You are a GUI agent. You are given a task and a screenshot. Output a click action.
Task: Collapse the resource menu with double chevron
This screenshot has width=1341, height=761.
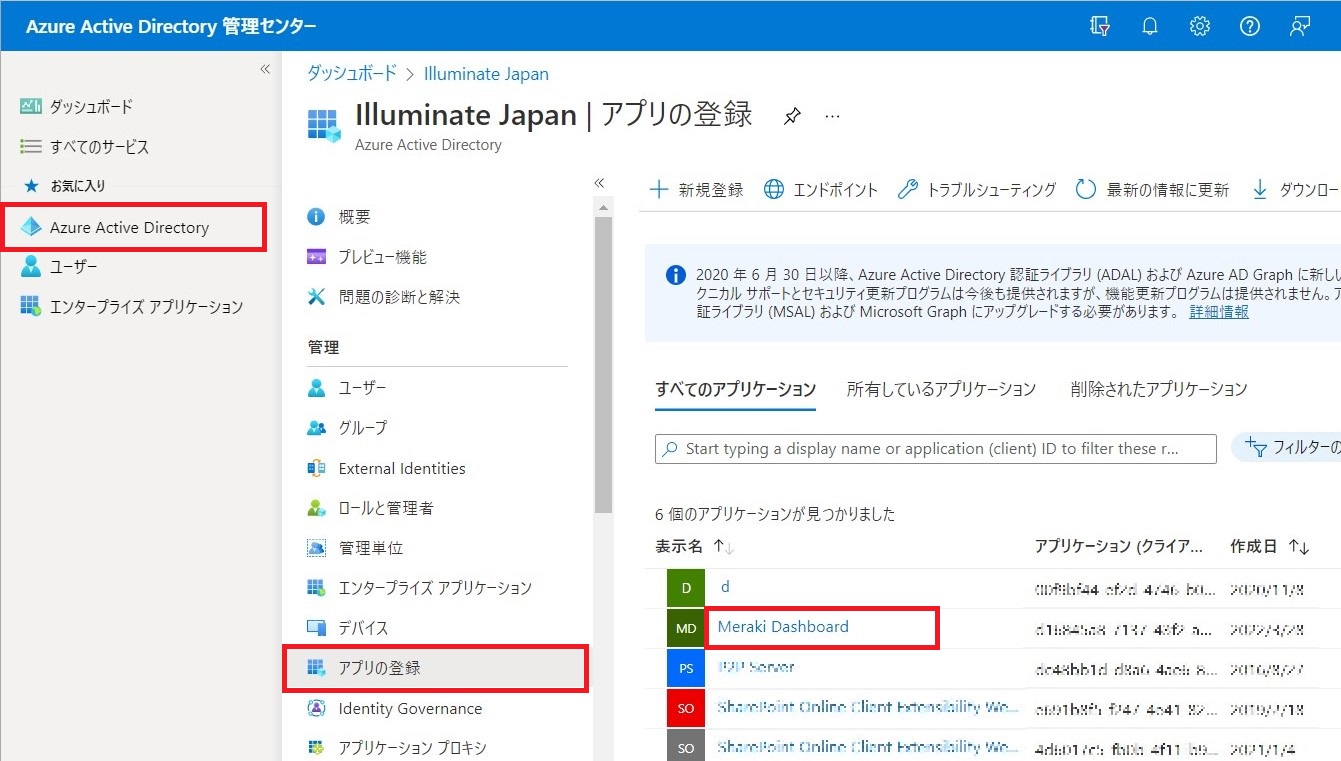click(x=599, y=182)
